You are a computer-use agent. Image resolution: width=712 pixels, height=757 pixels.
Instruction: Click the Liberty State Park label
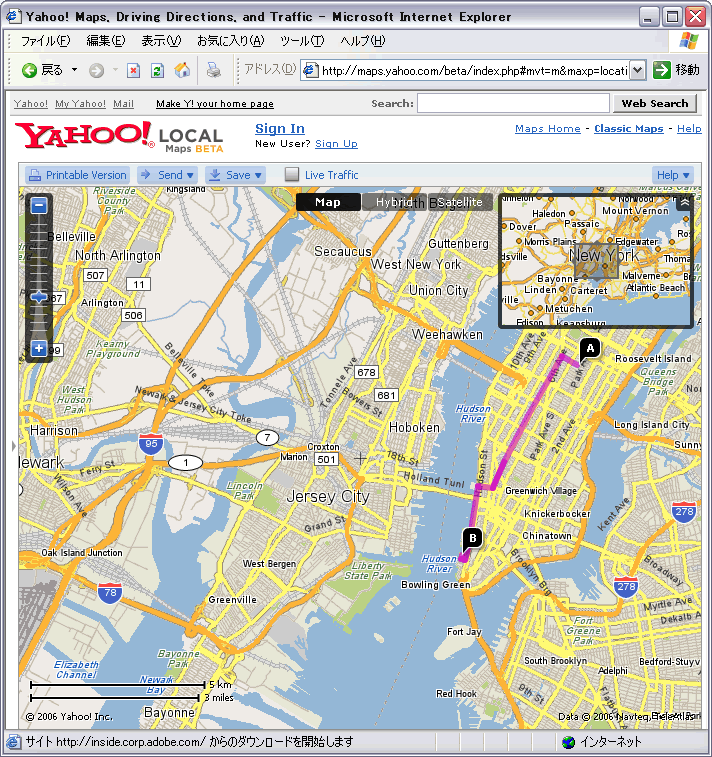[368, 570]
